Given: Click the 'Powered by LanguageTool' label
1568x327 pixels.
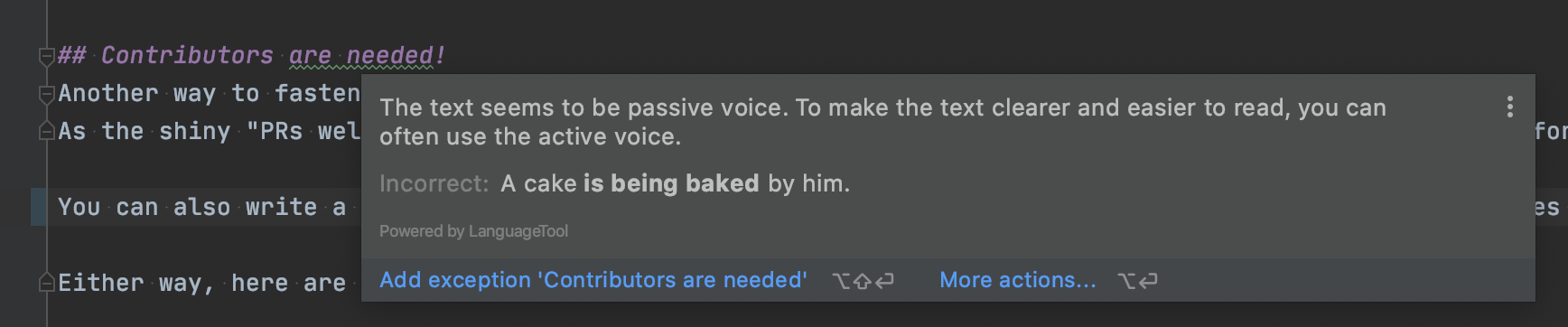Looking at the screenshot, I should tap(473, 231).
